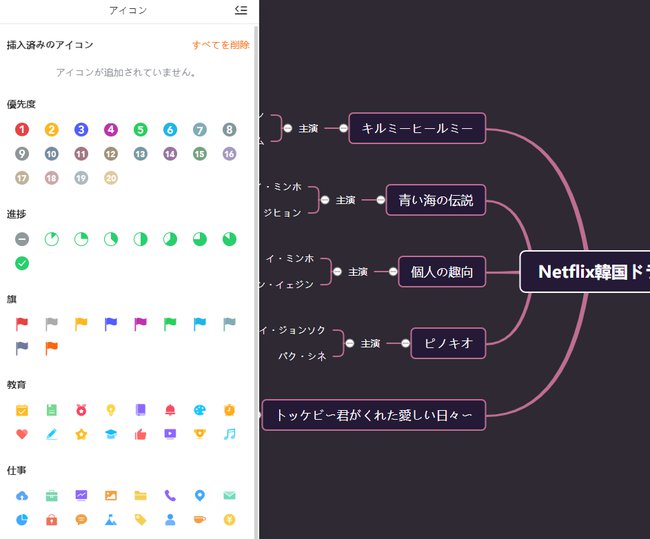Select the one-eighth progress pie icon
The width and height of the screenshot is (650, 539).
pos(52,239)
